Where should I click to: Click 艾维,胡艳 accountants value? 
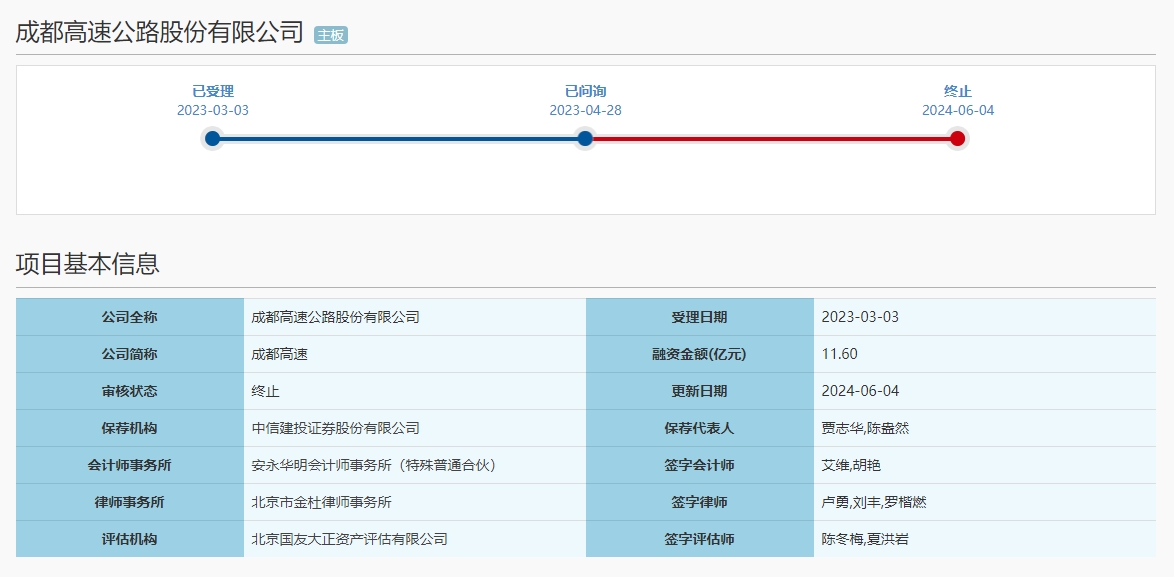pyautogui.click(x=851, y=465)
